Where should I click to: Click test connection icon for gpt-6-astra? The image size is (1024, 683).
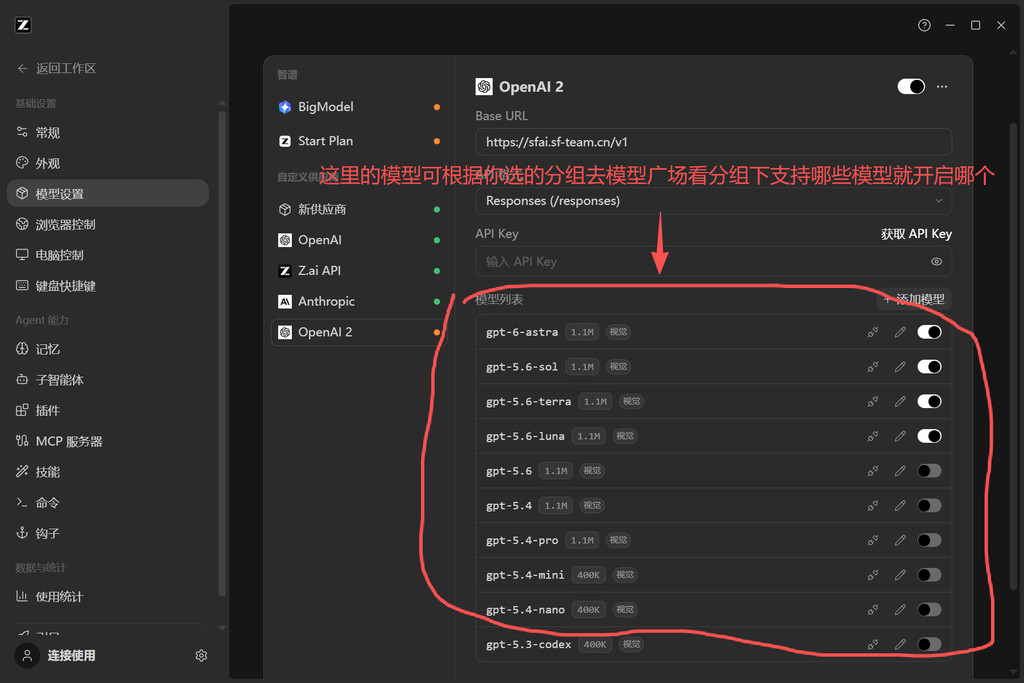coord(872,332)
